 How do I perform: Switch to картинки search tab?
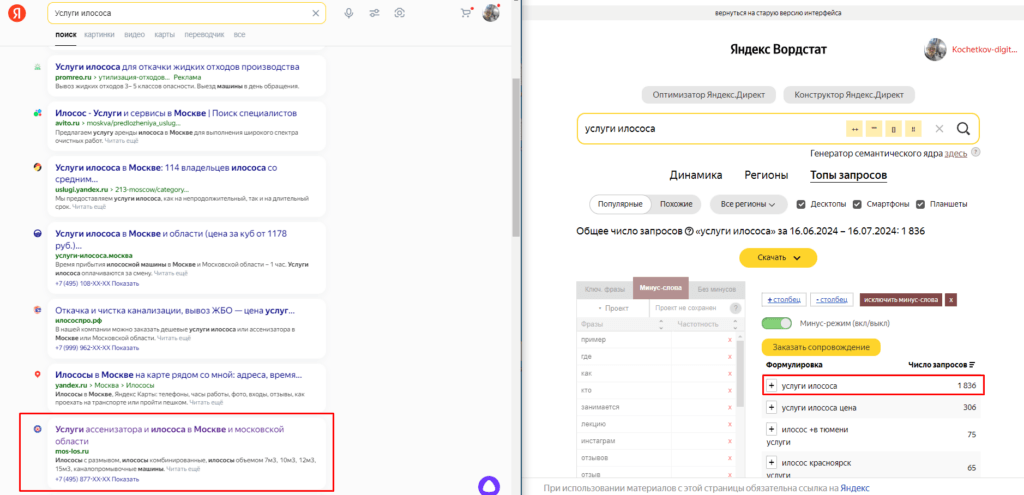point(99,34)
